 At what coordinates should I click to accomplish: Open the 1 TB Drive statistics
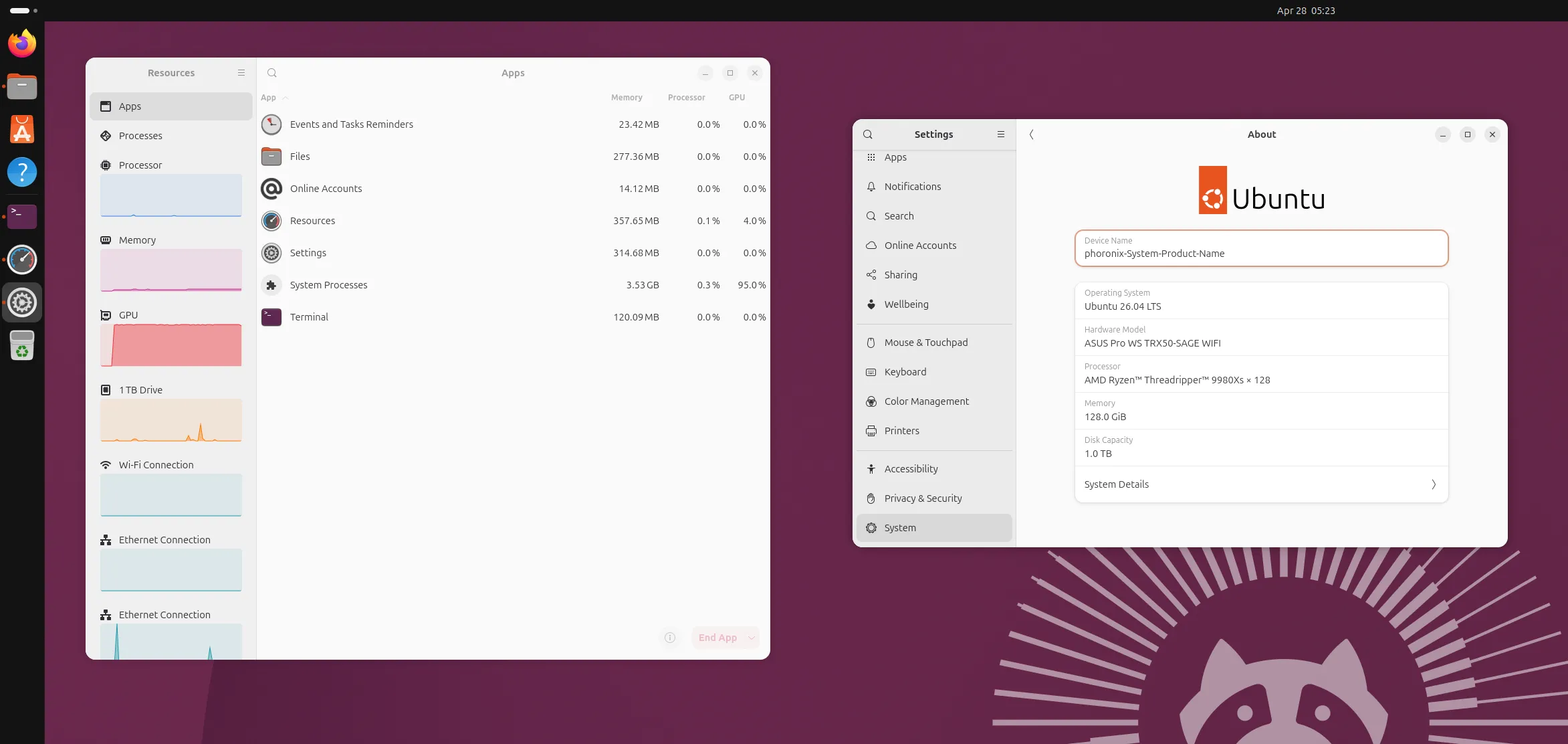click(x=140, y=389)
